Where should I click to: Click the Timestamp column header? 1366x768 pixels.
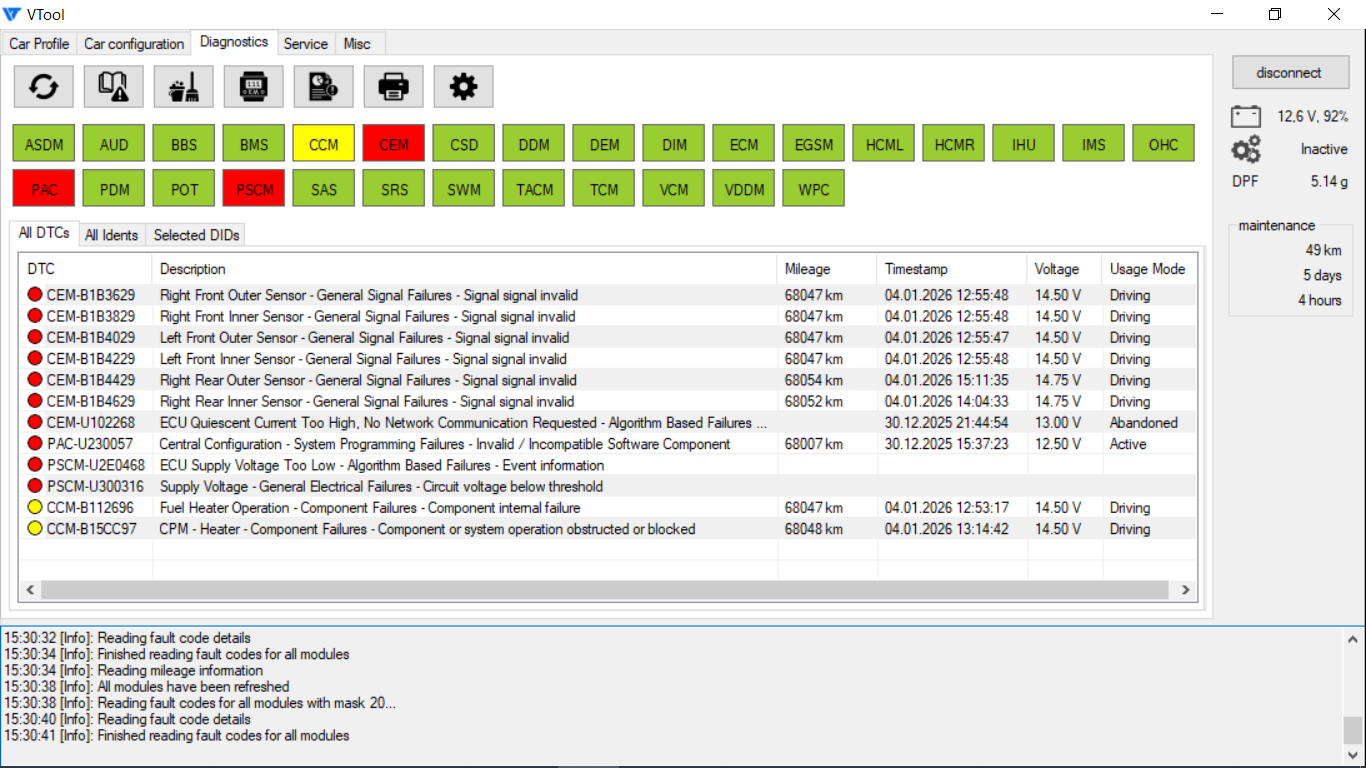click(x=916, y=269)
